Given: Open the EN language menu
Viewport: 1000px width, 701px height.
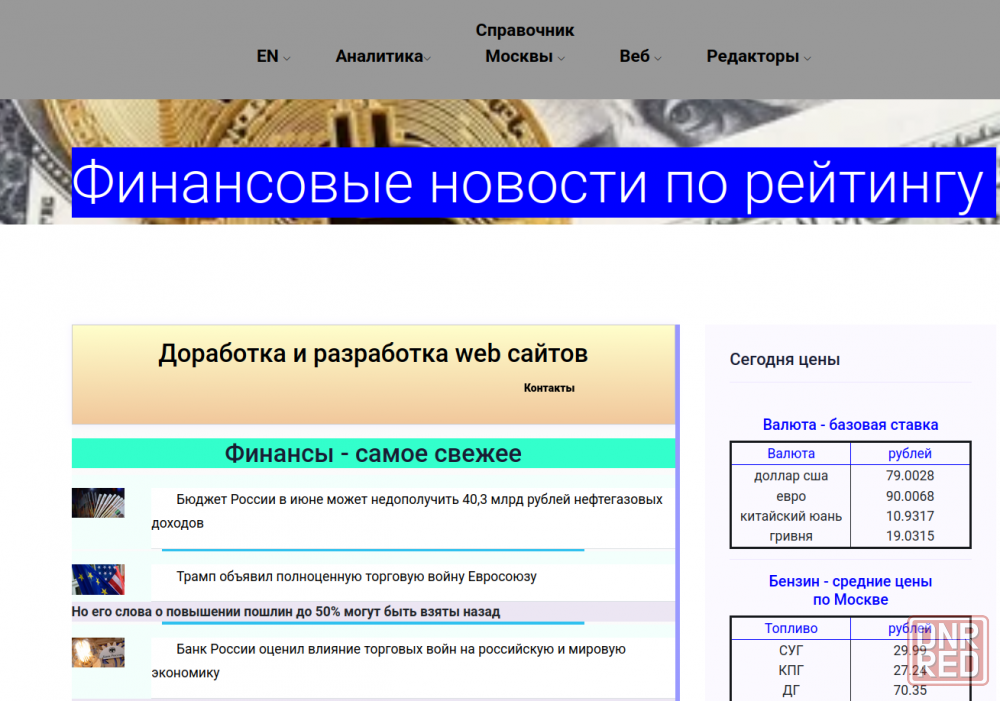Looking at the screenshot, I should [x=273, y=56].
